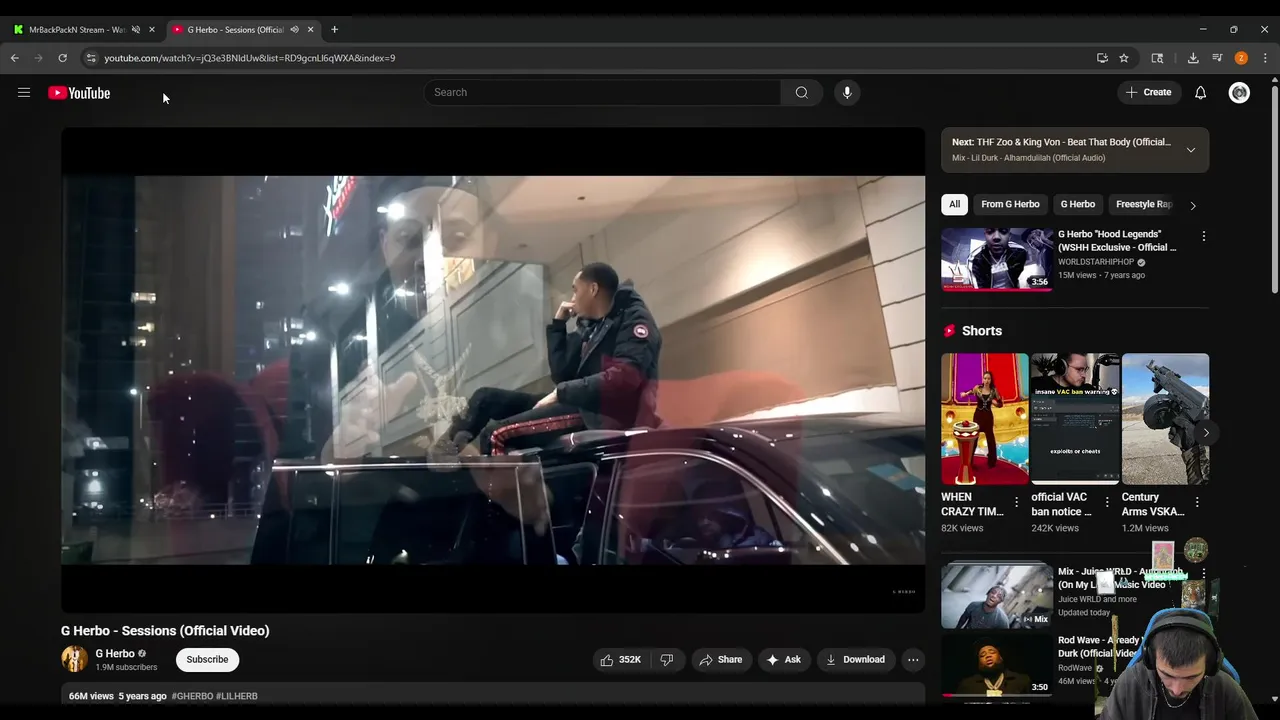
Task: Open options for Century Arms VSKA short
Action: pyautogui.click(x=1197, y=502)
